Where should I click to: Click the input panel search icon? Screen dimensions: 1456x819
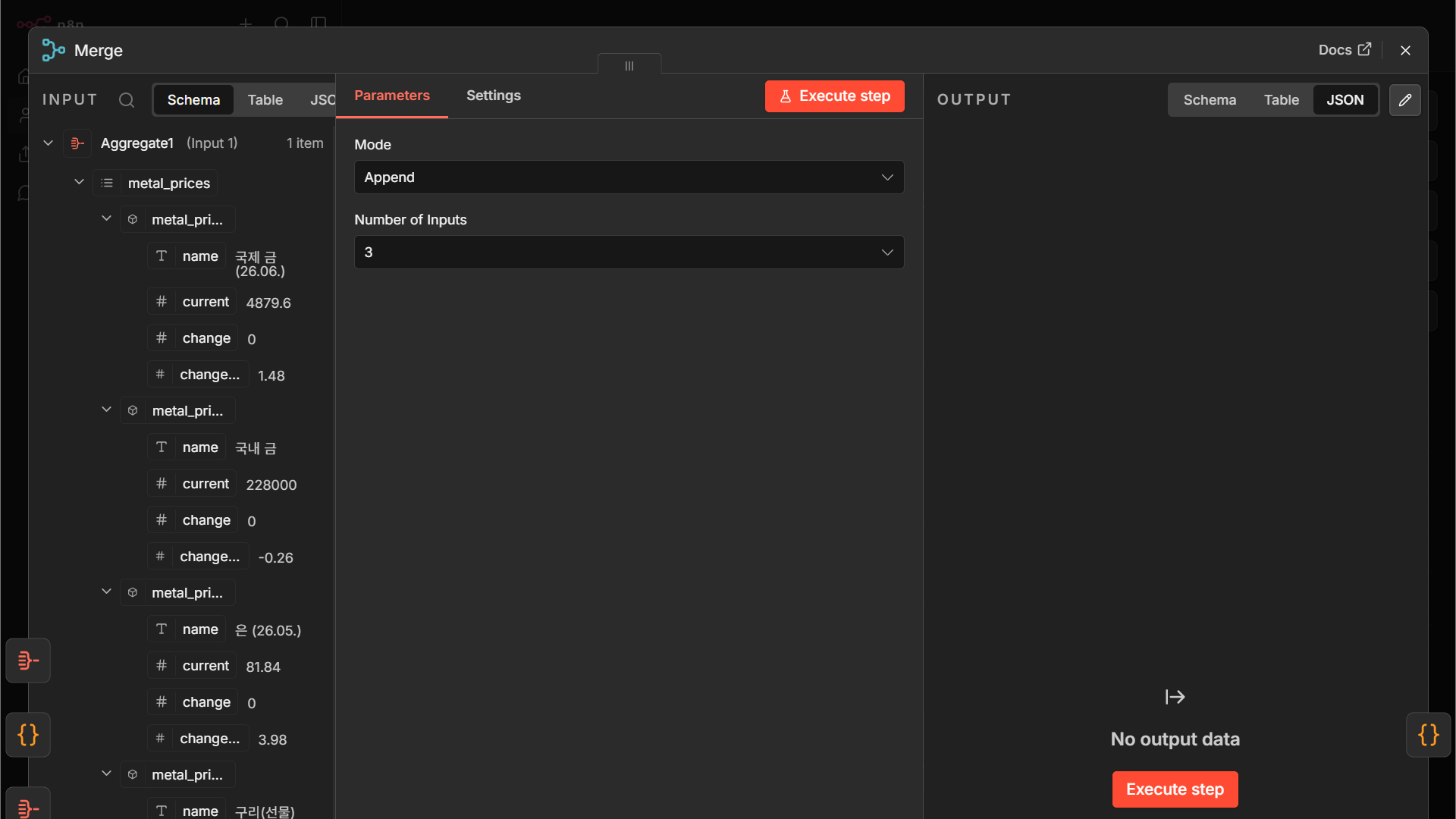pos(127,100)
